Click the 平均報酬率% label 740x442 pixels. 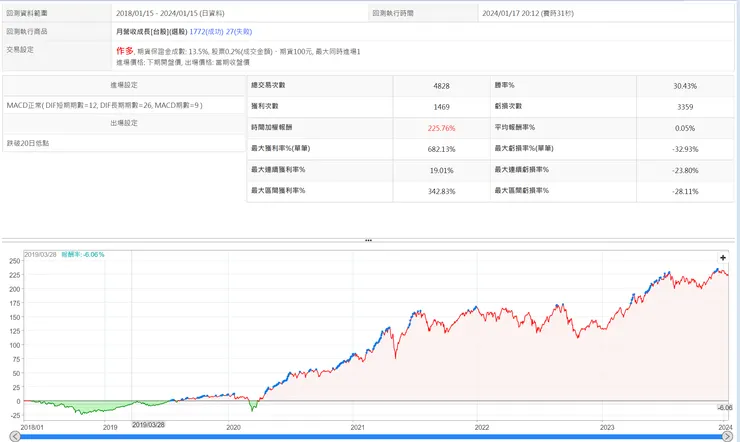515,127
